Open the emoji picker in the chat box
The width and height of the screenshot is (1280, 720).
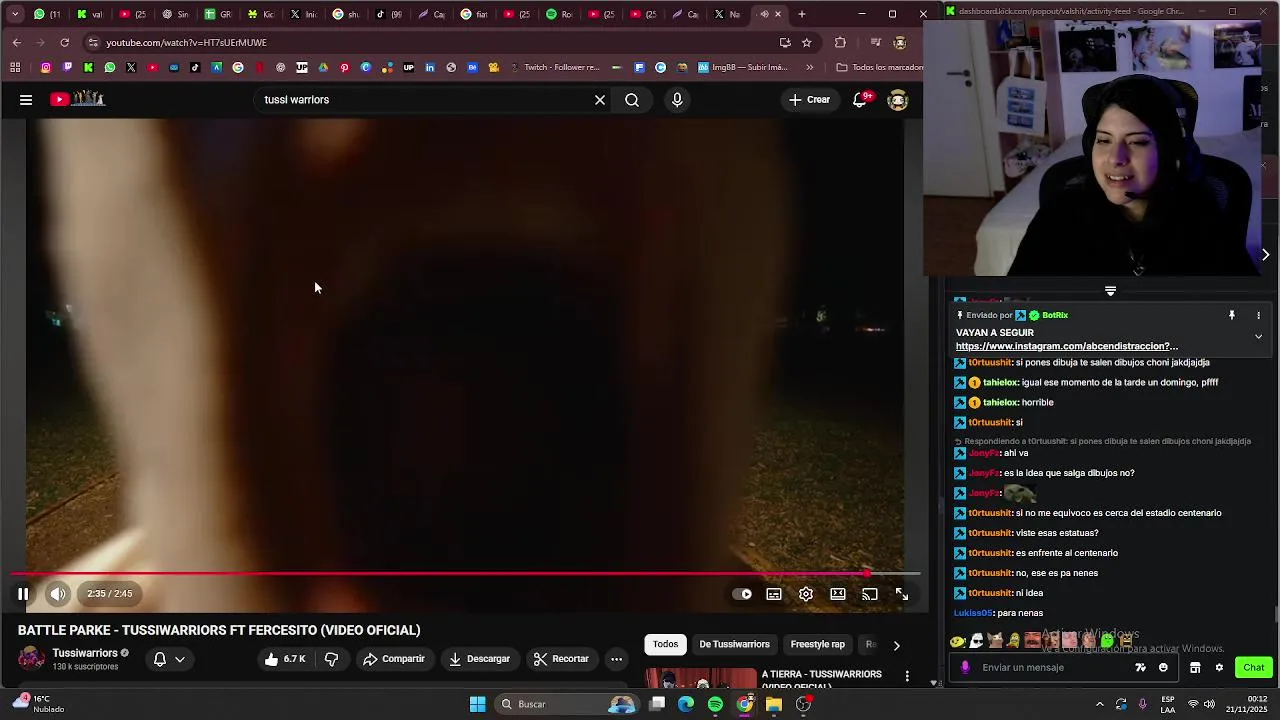(x=1163, y=668)
